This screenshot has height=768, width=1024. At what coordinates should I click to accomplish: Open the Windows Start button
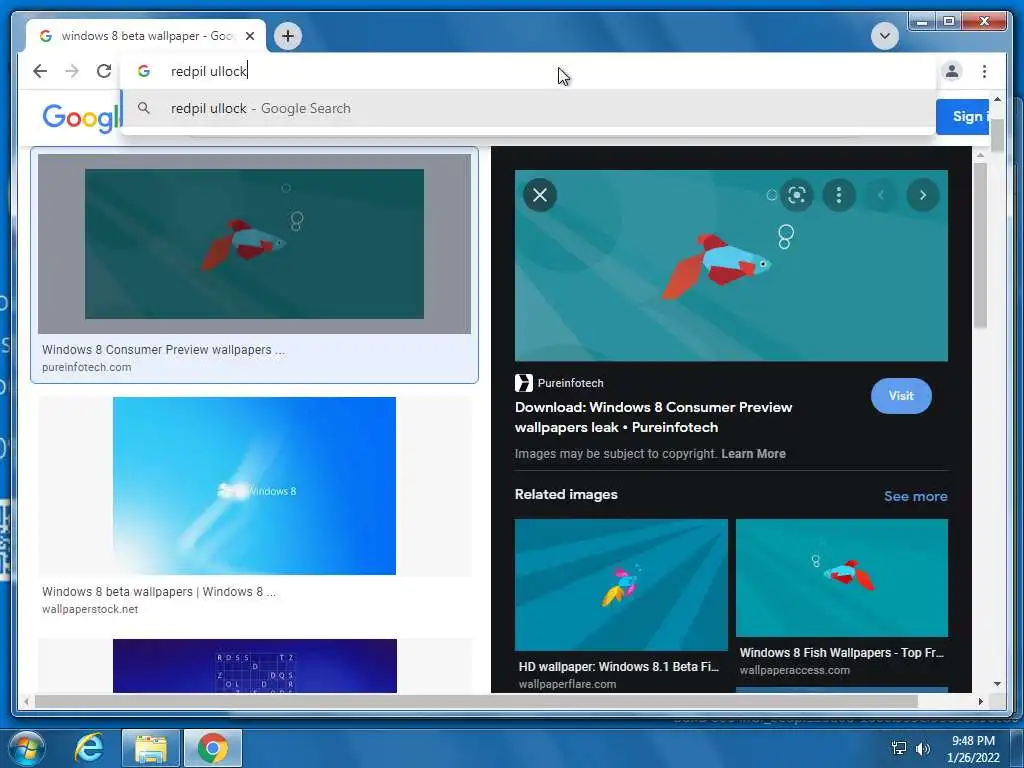pyautogui.click(x=25, y=748)
